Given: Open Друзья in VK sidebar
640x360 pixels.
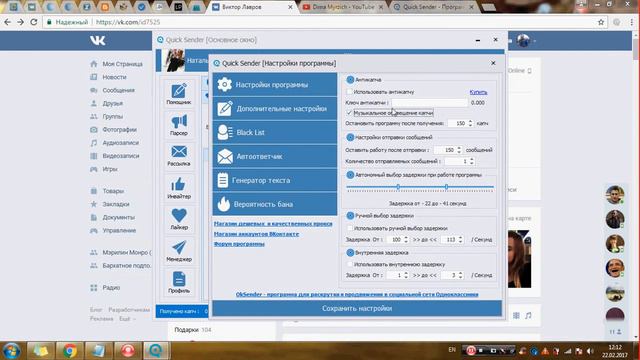Looking at the screenshot, I should click(x=113, y=103).
